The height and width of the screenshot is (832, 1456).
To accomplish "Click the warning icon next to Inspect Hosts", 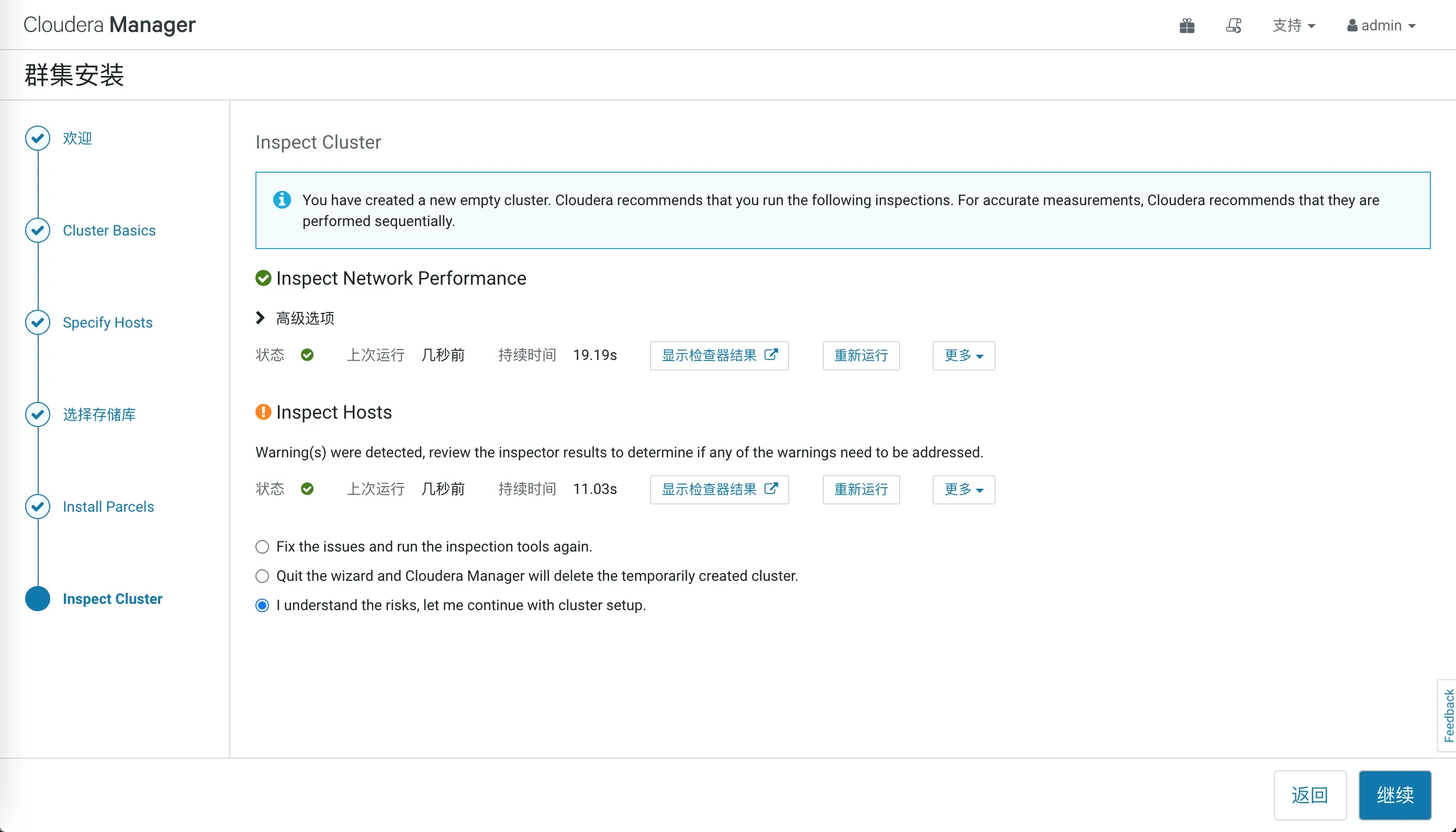I will 263,411.
